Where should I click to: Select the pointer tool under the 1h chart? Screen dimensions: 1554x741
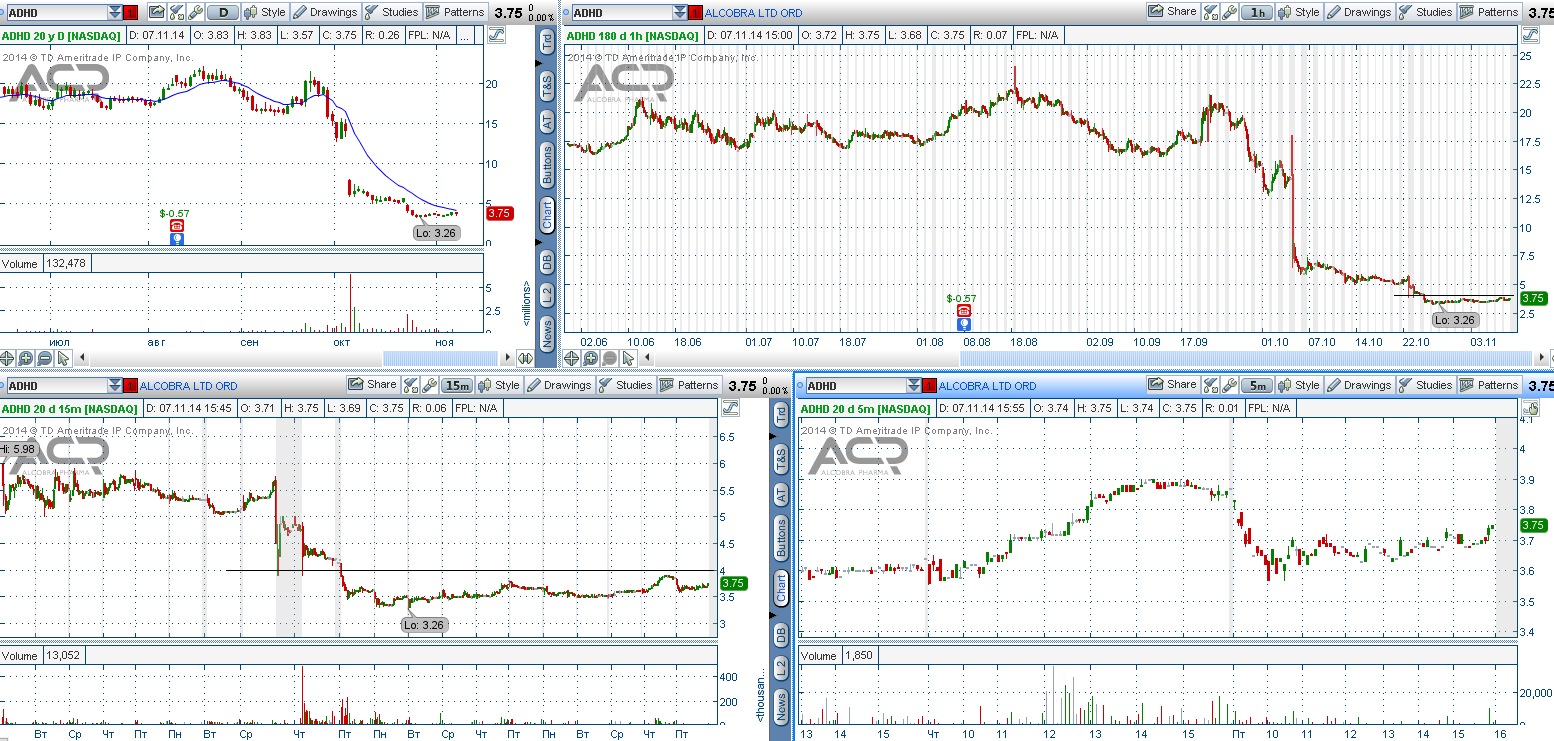(629, 358)
